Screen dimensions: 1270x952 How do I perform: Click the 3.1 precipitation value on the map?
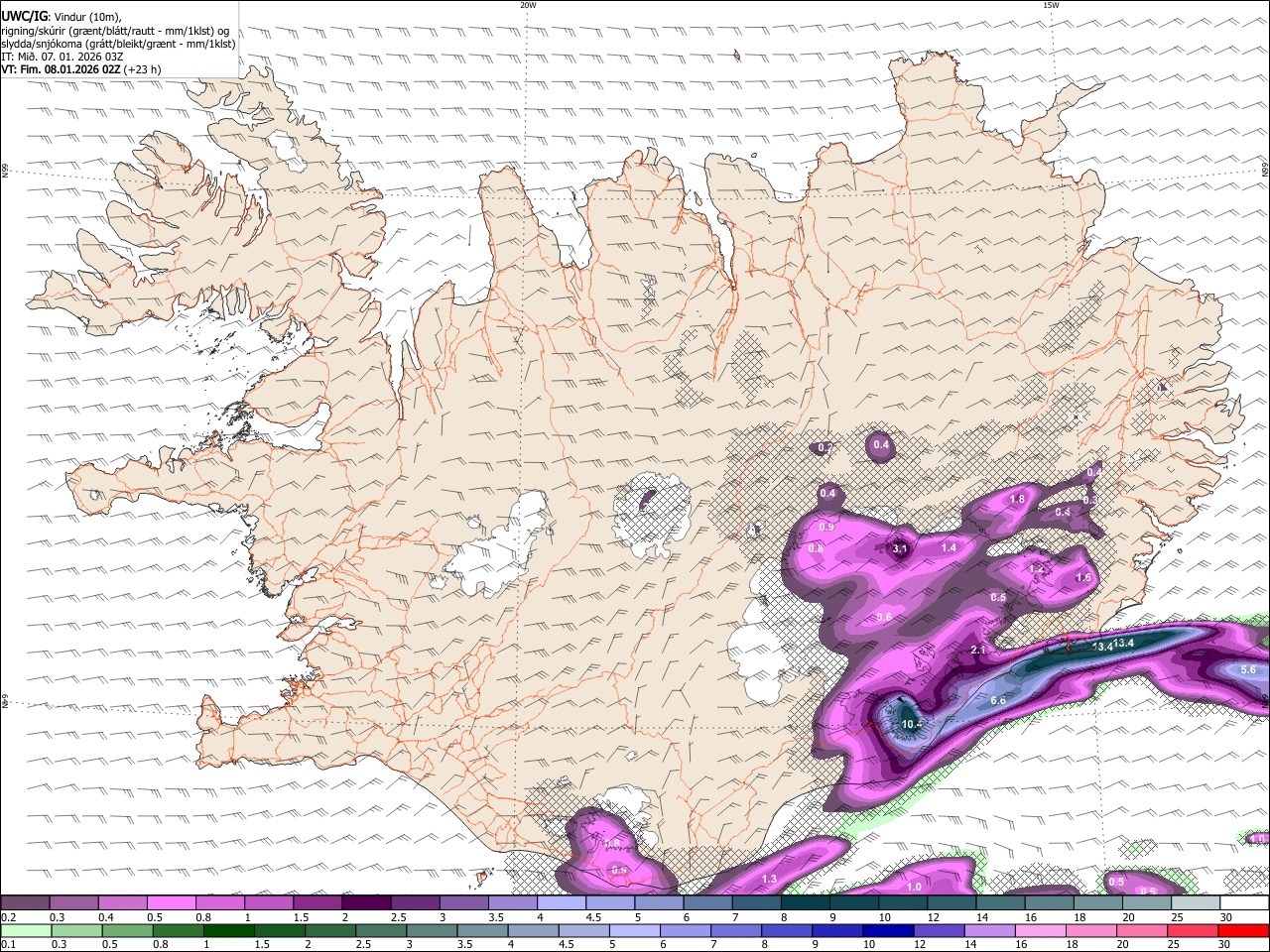point(900,548)
